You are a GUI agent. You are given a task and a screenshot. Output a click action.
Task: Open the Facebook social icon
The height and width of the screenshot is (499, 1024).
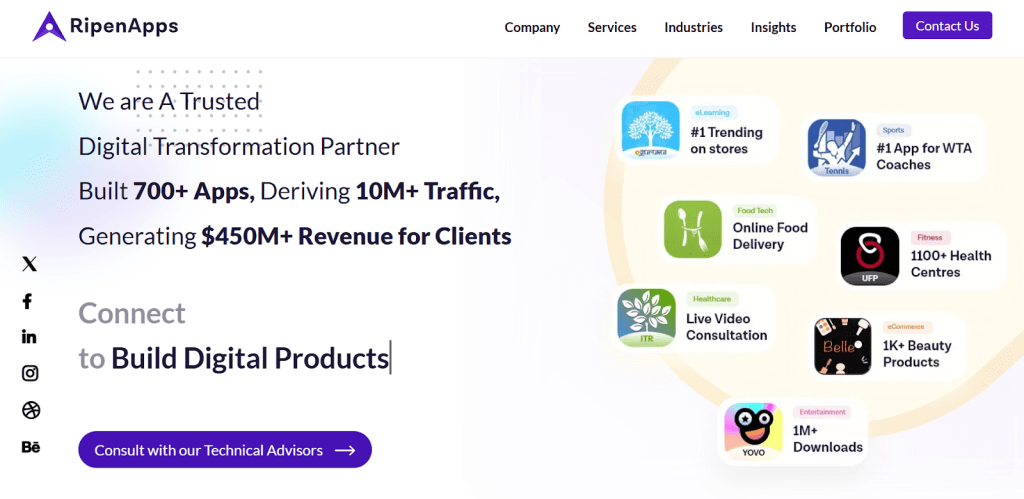(28, 301)
